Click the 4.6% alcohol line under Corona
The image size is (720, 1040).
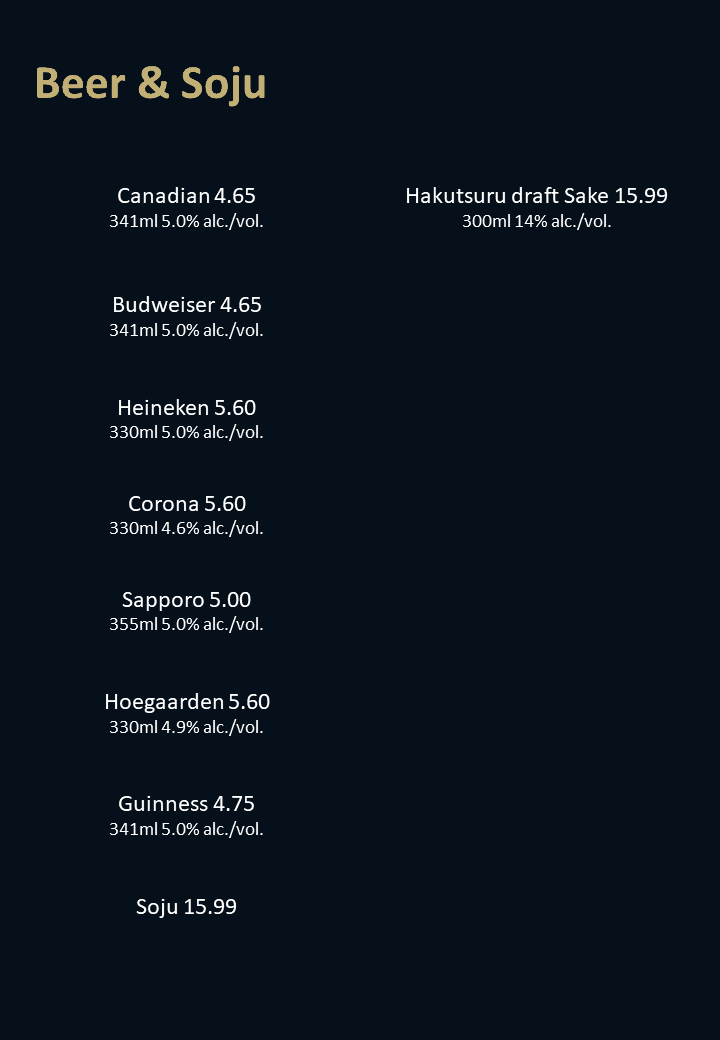pos(186,528)
